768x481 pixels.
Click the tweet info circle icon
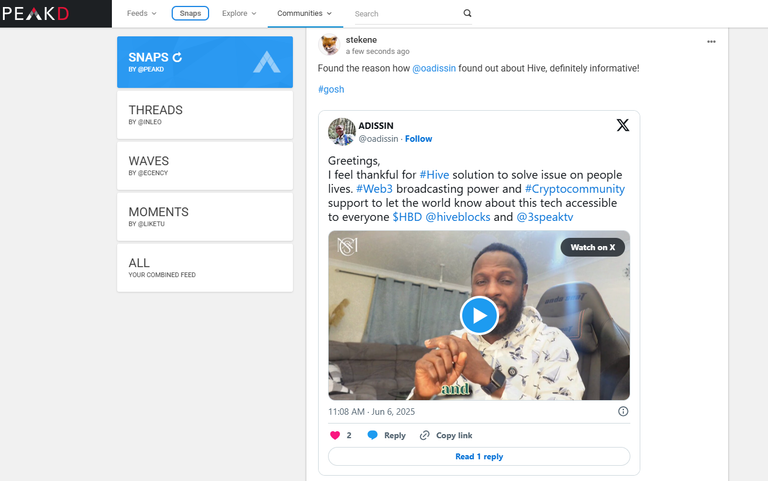[x=623, y=411]
